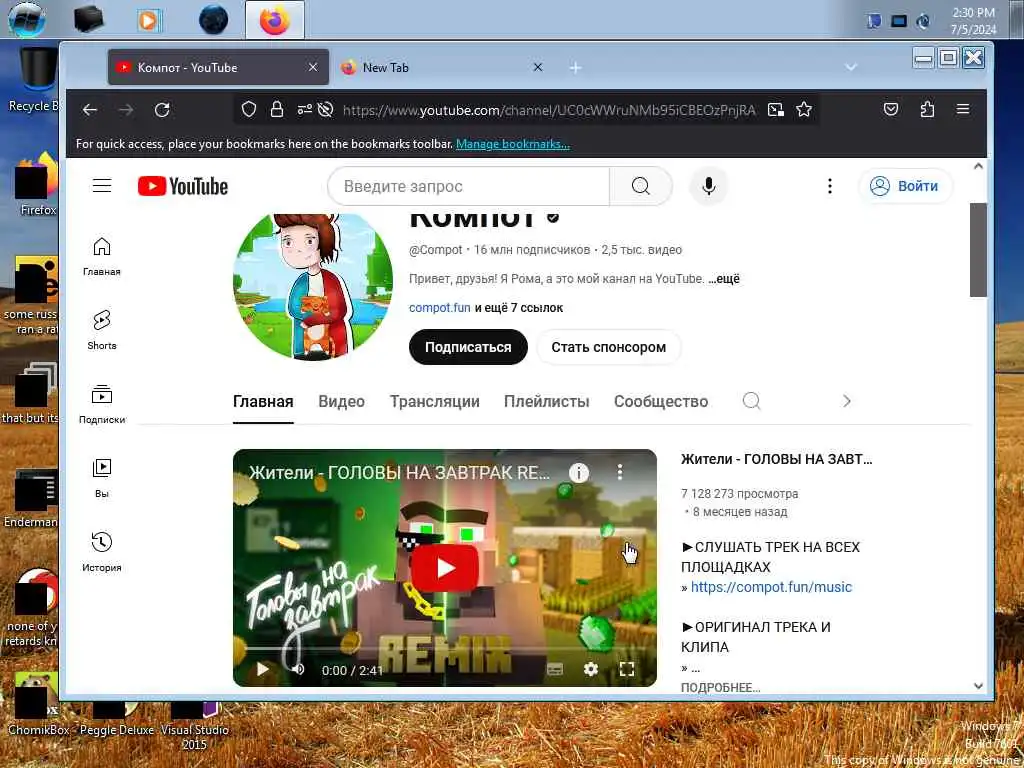
Task: Select the Трансляции channel tab
Action: pos(435,401)
